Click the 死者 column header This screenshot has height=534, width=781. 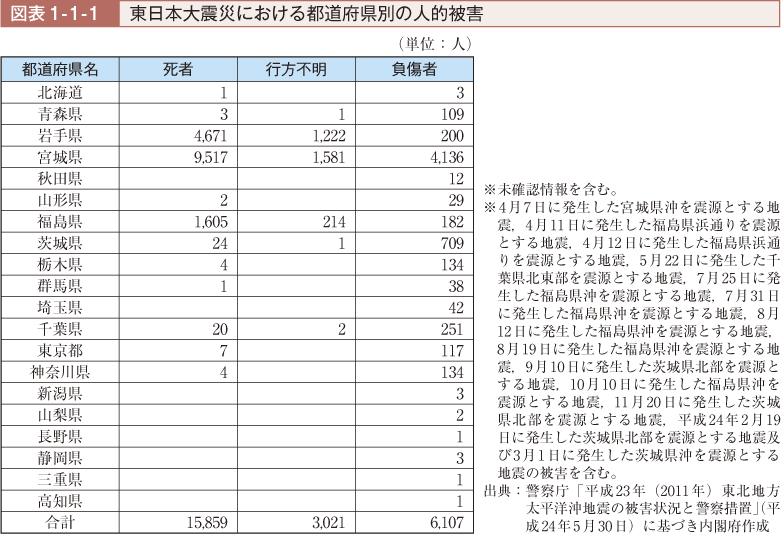point(178,69)
